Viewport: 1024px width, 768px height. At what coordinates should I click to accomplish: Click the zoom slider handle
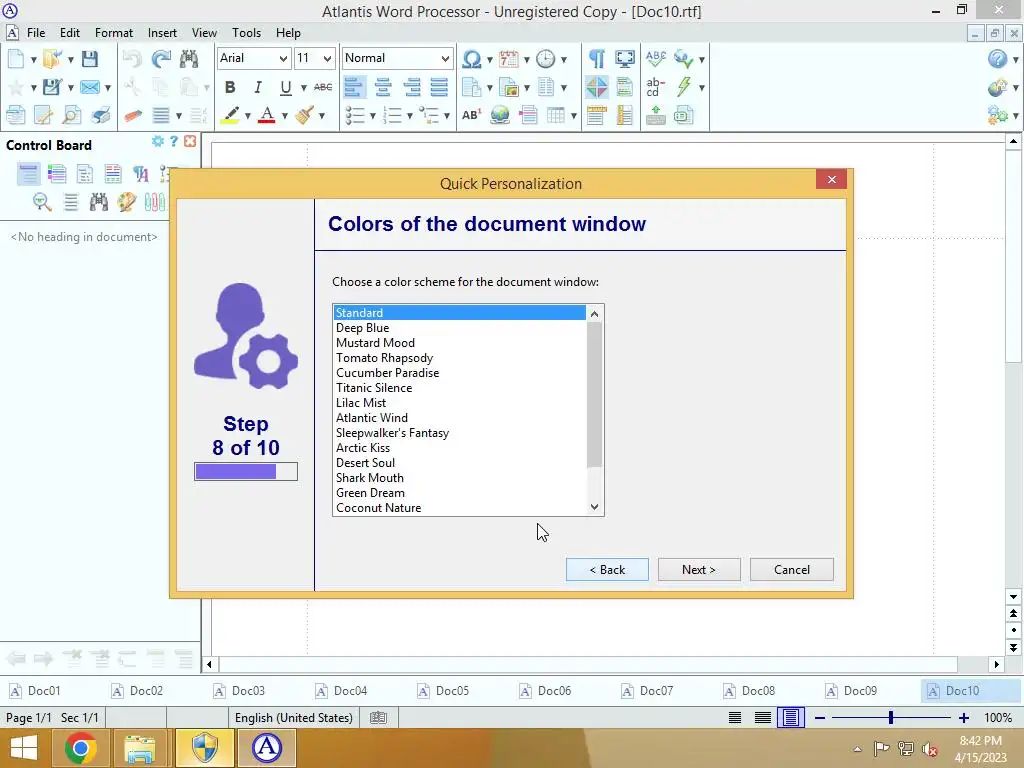coord(891,718)
